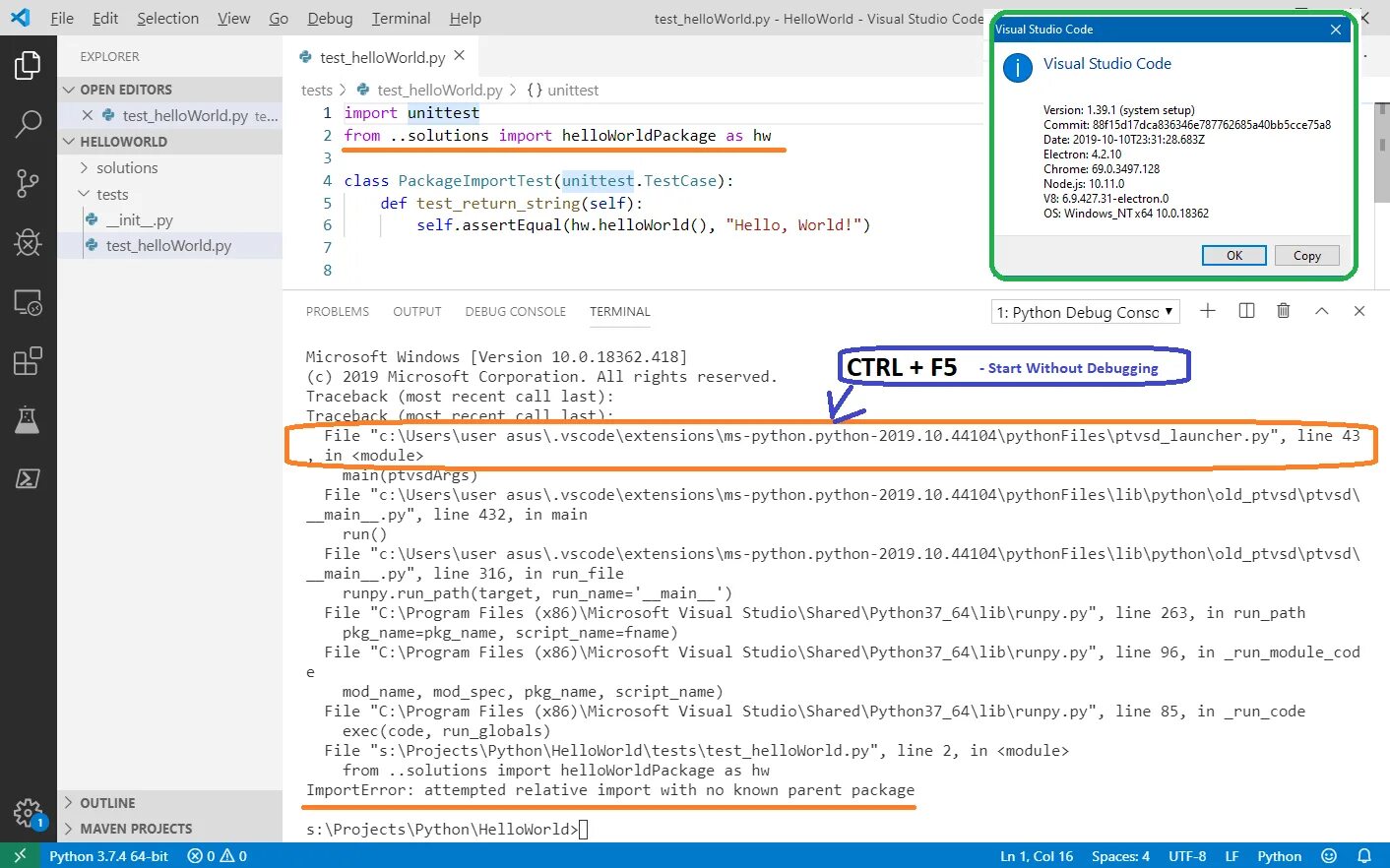The height and width of the screenshot is (868, 1390).
Task: Maximize the panel with up chevron
Action: tap(1322, 311)
